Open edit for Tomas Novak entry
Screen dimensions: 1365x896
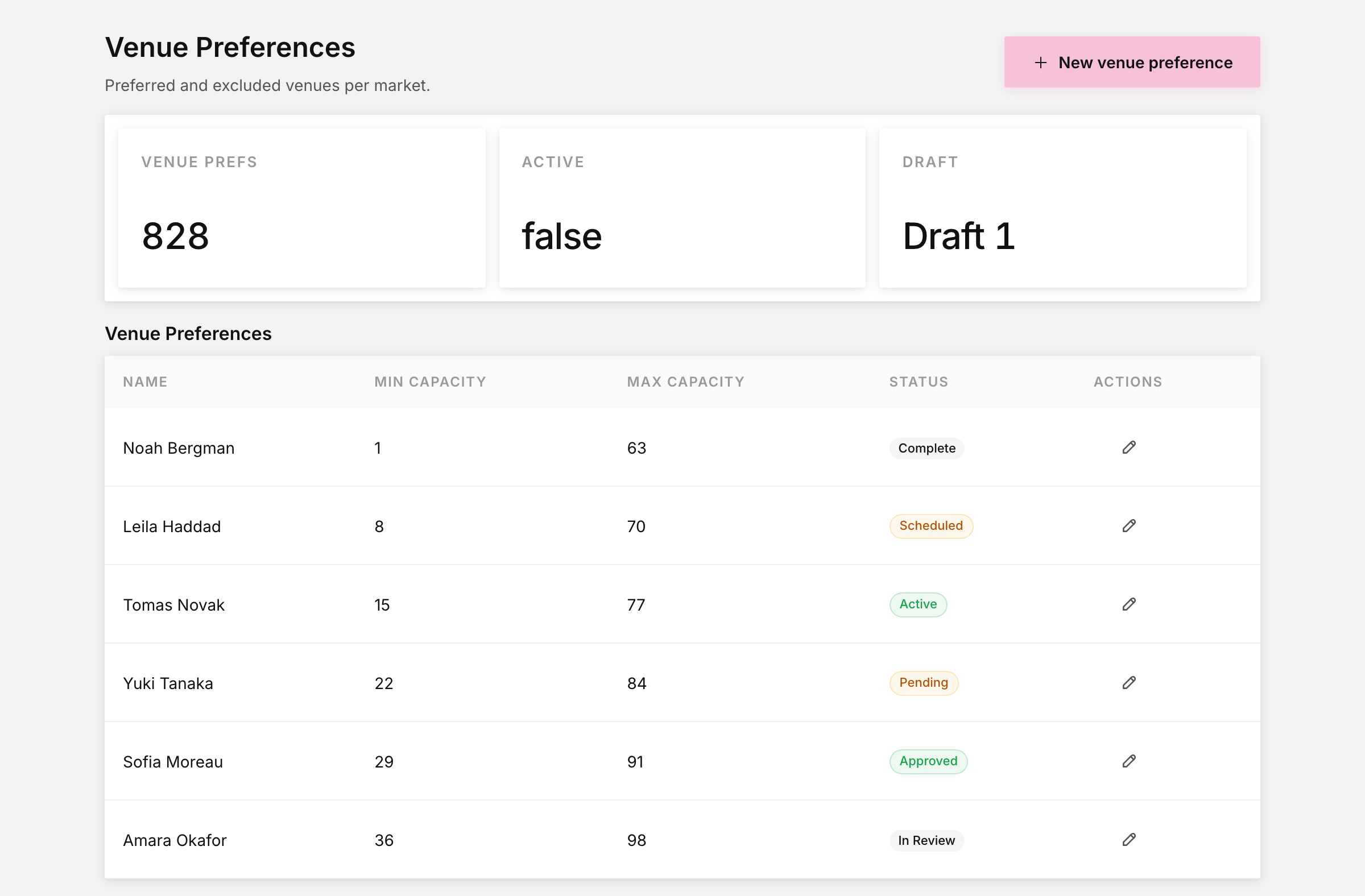click(1129, 605)
